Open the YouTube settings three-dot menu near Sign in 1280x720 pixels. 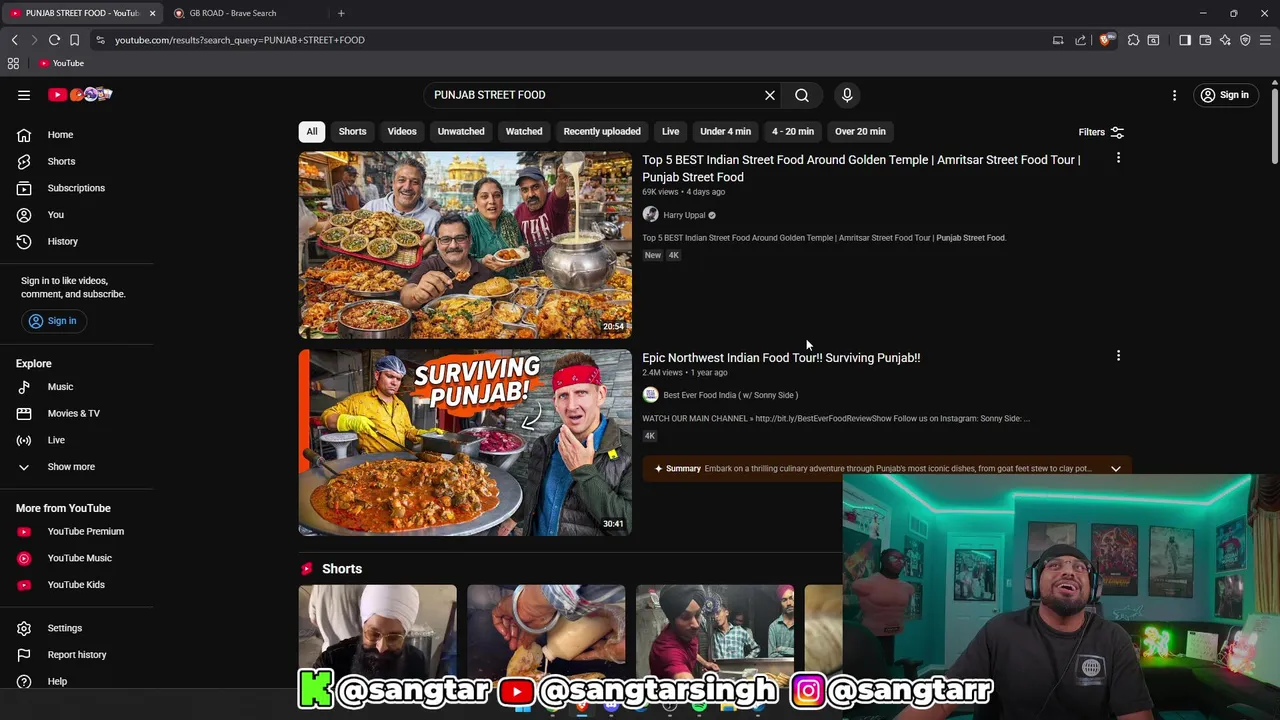pyautogui.click(x=1175, y=95)
